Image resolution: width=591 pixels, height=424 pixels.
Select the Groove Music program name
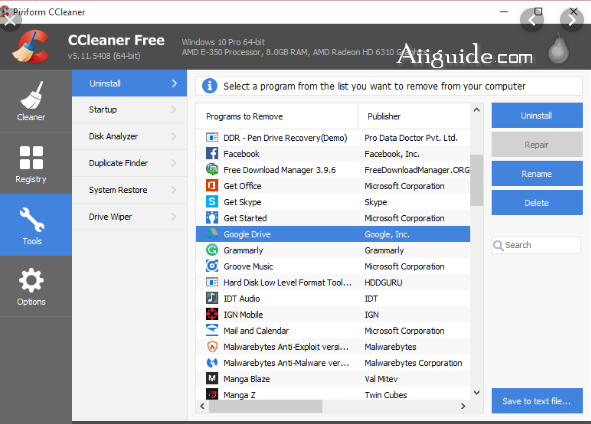(x=248, y=266)
